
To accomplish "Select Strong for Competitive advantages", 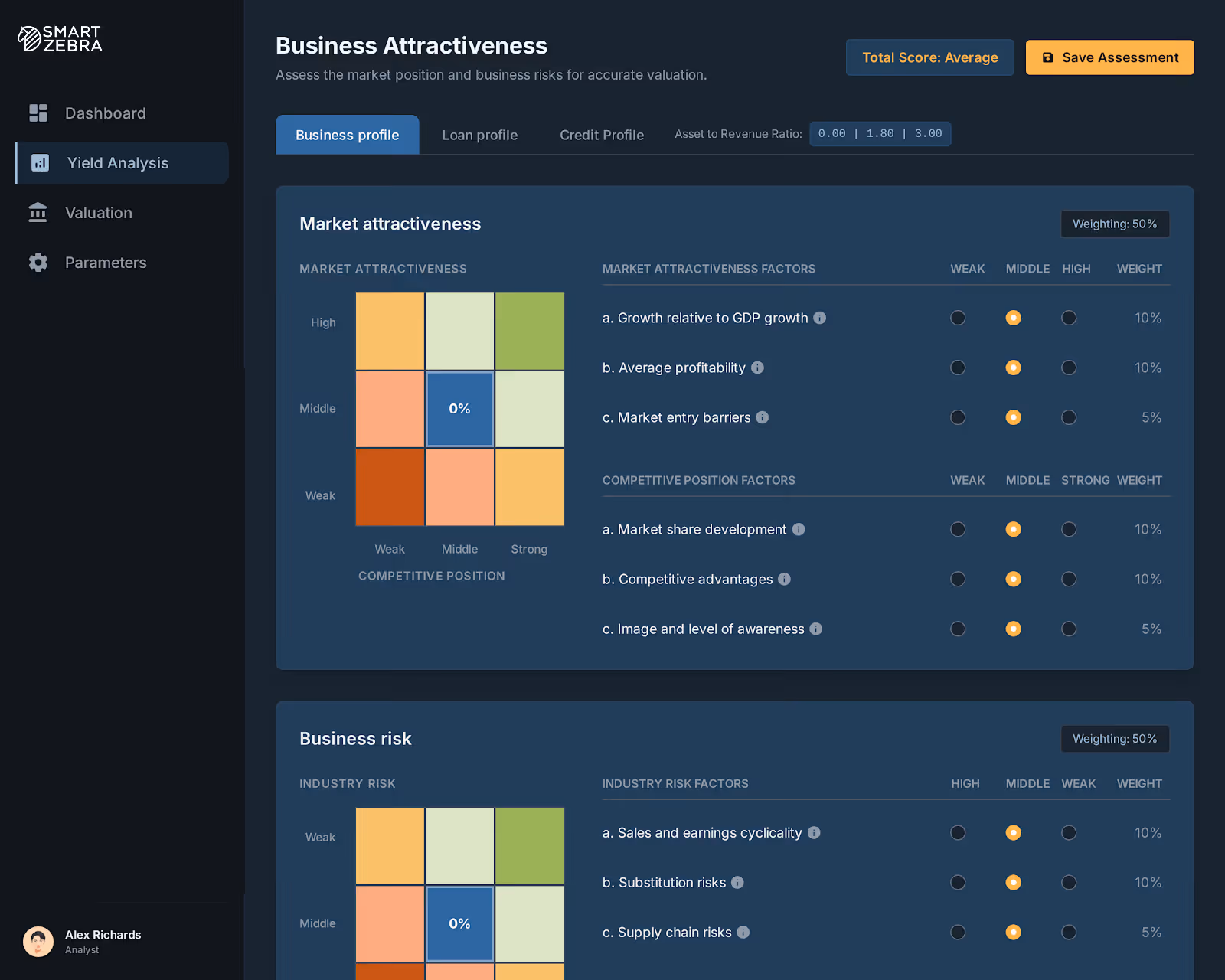I will click(1069, 579).
